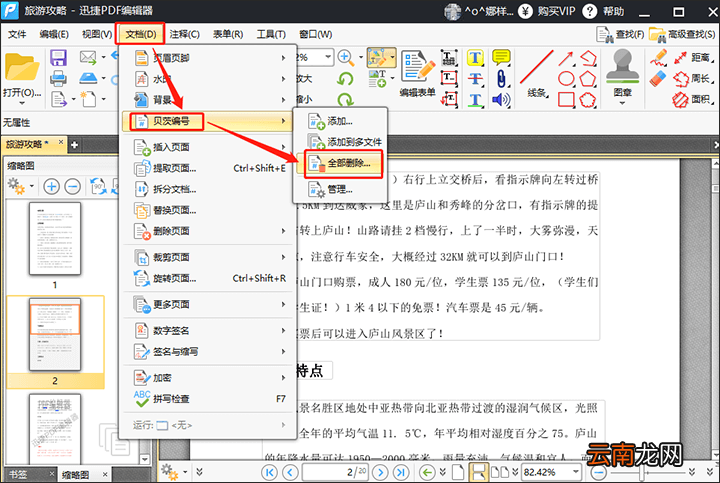The width and height of the screenshot is (720, 483).
Task: Open the 编辑(E) menu
Action: pos(54,34)
